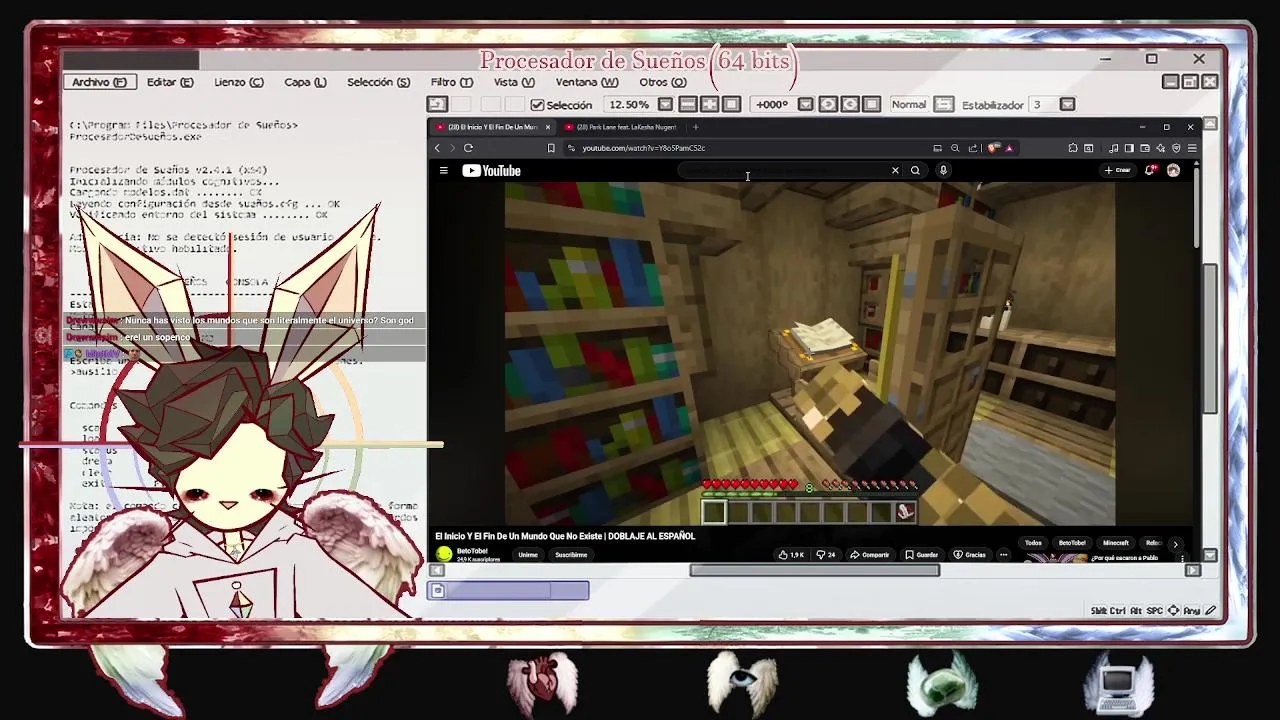This screenshot has width=1280, height=720.
Task: Dislike the video
Action: [x=825, y=555]
